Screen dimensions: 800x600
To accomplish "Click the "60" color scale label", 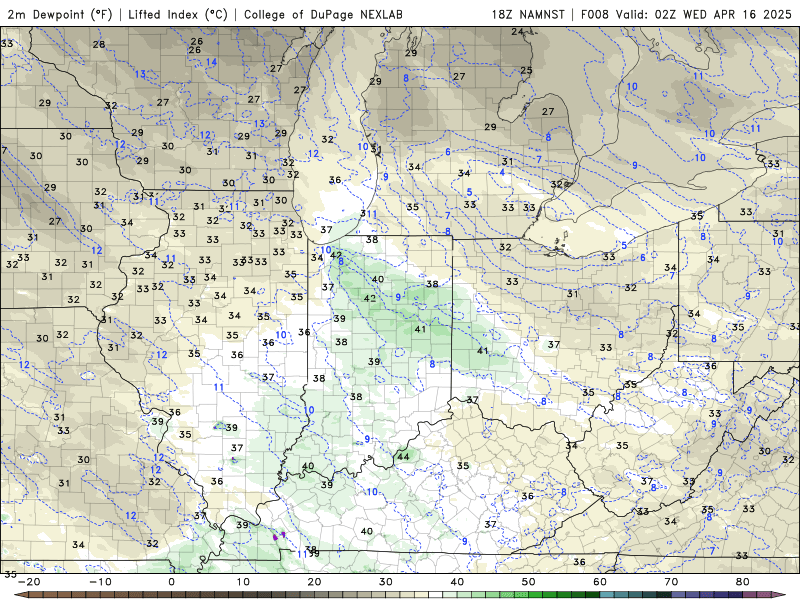I will point(600,582).
